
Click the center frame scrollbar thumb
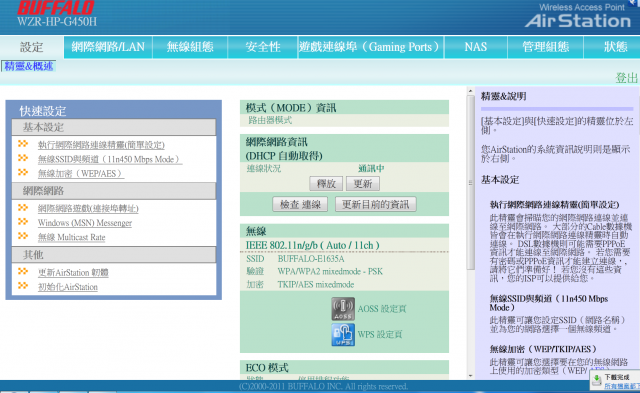coord(470,182)
